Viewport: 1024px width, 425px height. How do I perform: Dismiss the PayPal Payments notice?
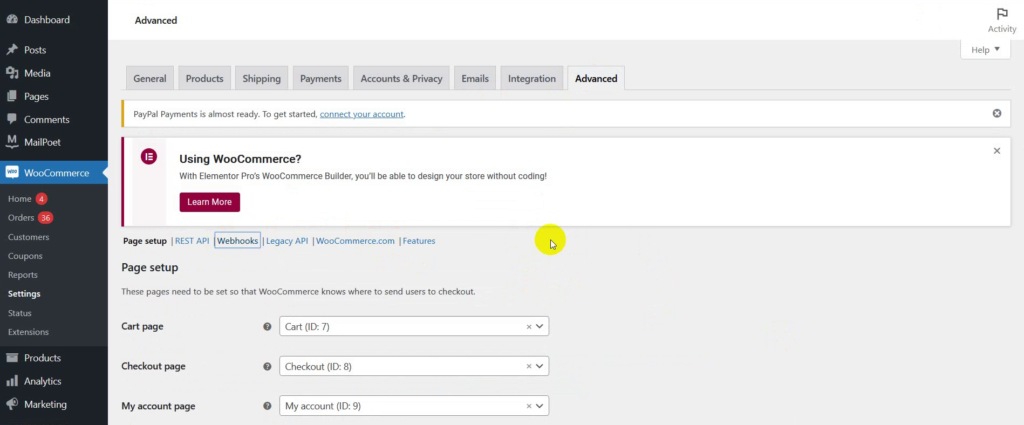click(997, 113)
